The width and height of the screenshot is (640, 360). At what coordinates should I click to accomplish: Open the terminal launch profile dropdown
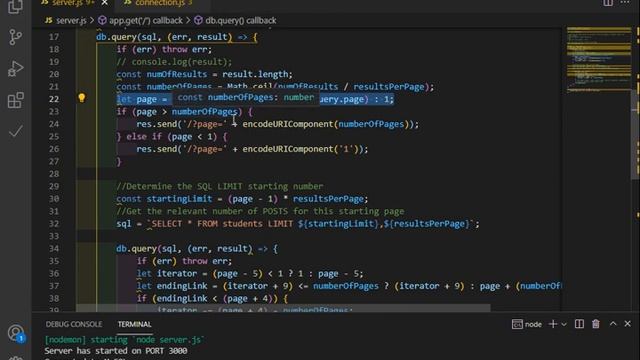tap(564, 324)
